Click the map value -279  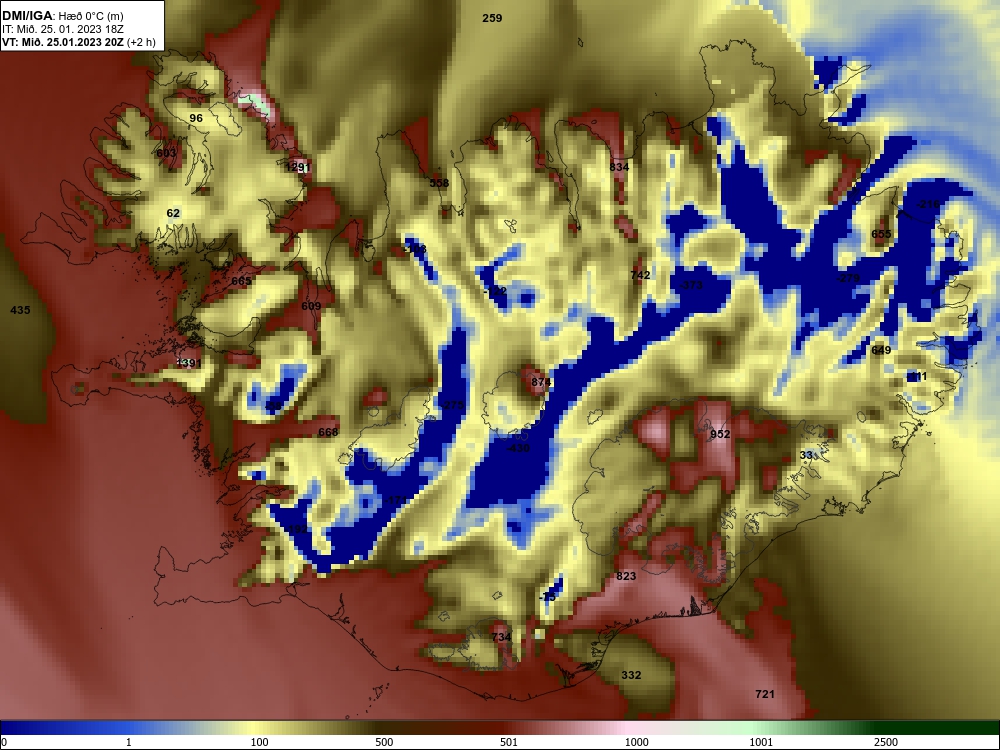(x=848, y=278)
